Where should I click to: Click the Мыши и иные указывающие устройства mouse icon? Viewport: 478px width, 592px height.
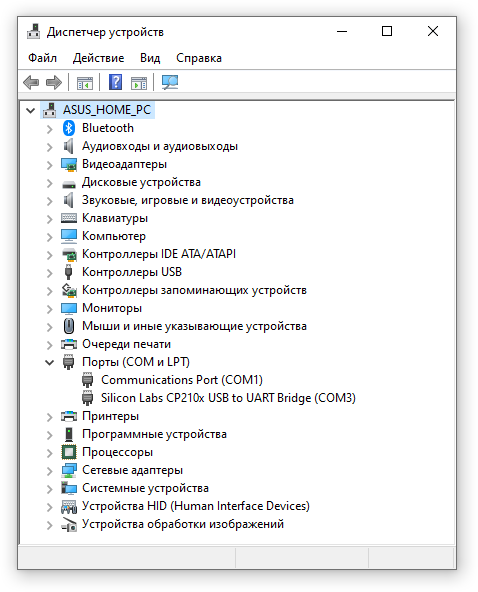click(69, 326)
